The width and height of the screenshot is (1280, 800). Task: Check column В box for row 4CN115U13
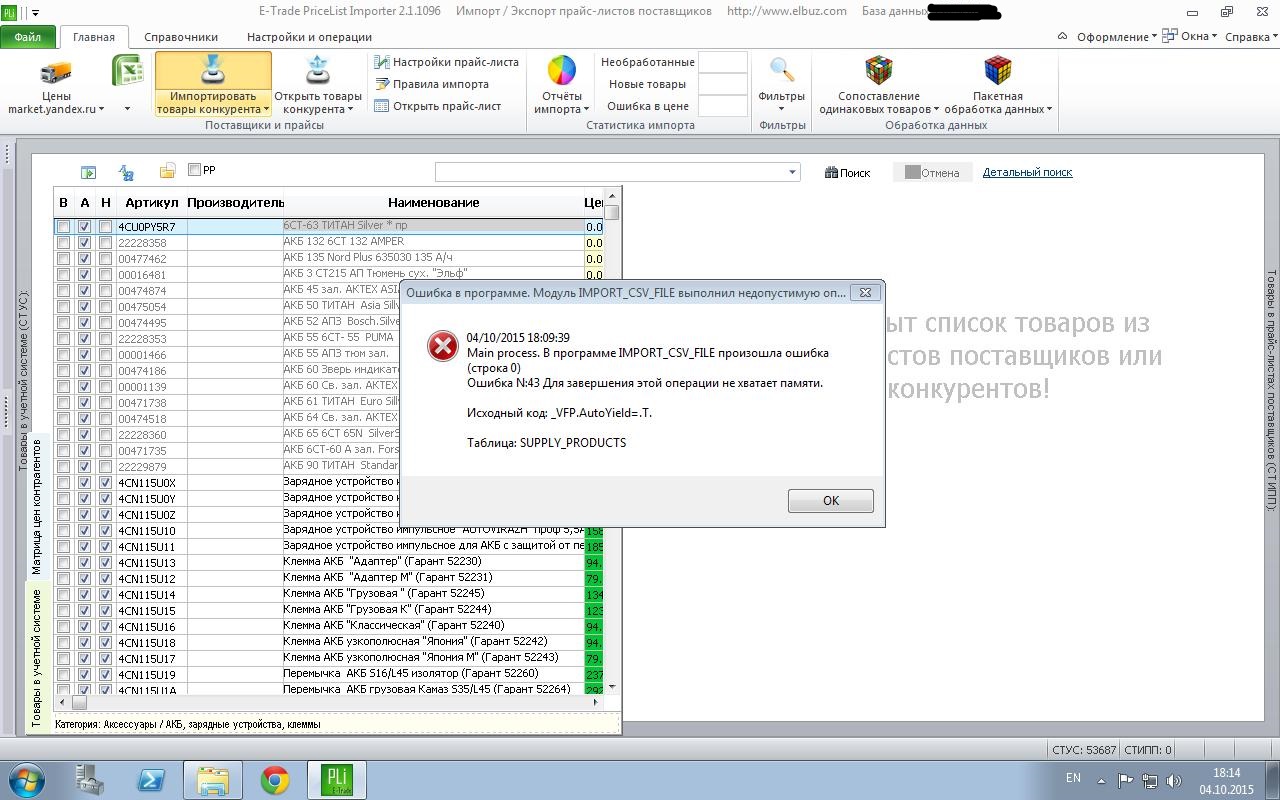(x=64, y=563)
